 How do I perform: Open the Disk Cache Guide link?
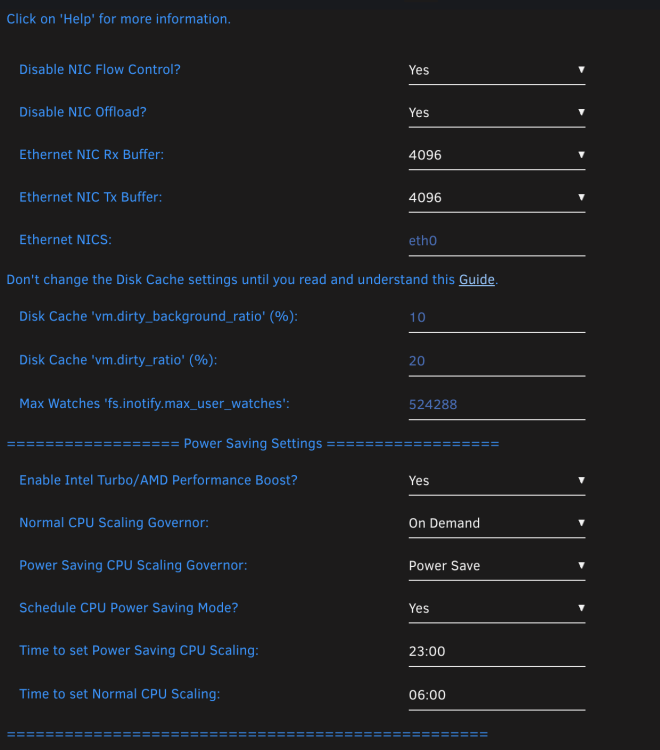click(476, 279)
